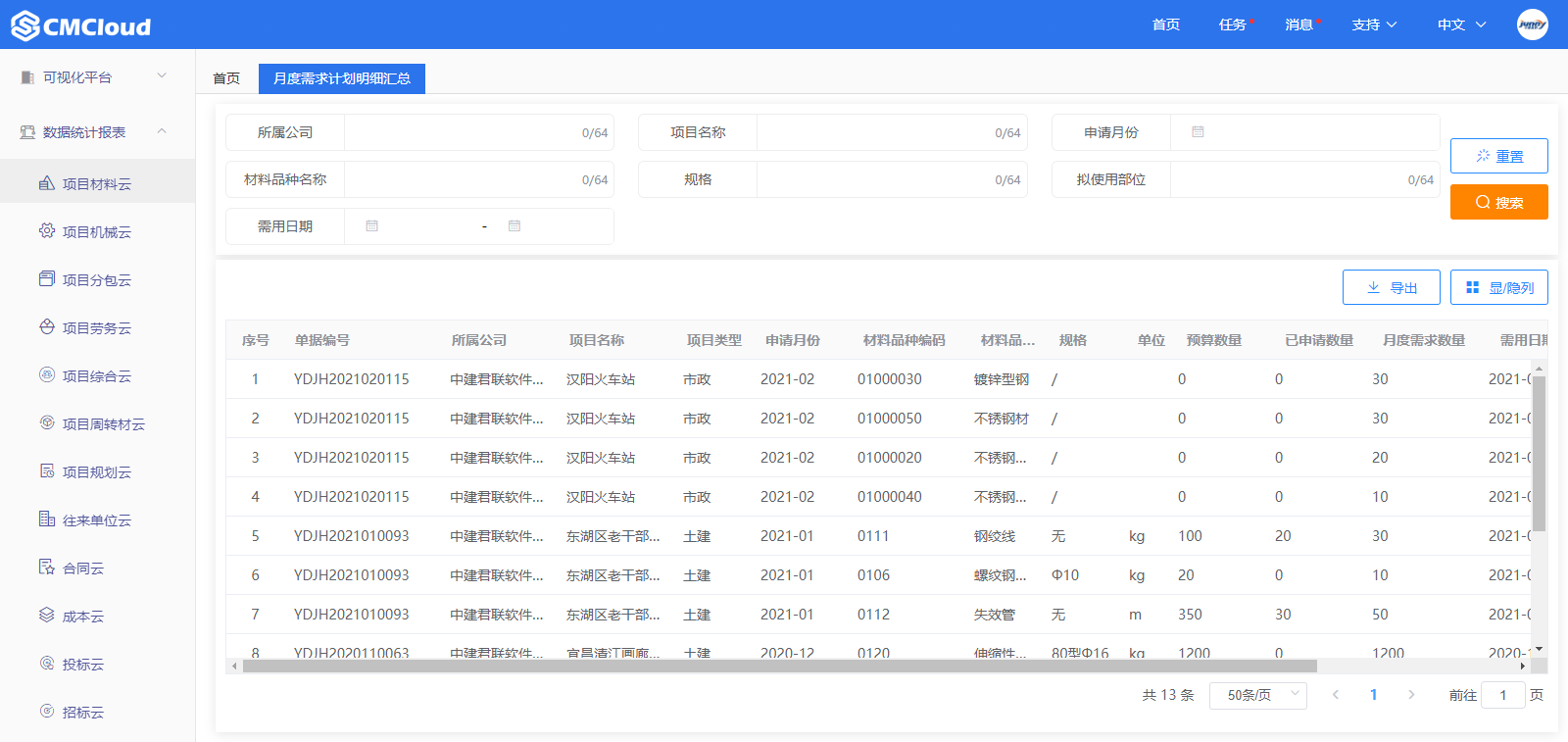Click 共 13 条 total count

(1168, 695)
